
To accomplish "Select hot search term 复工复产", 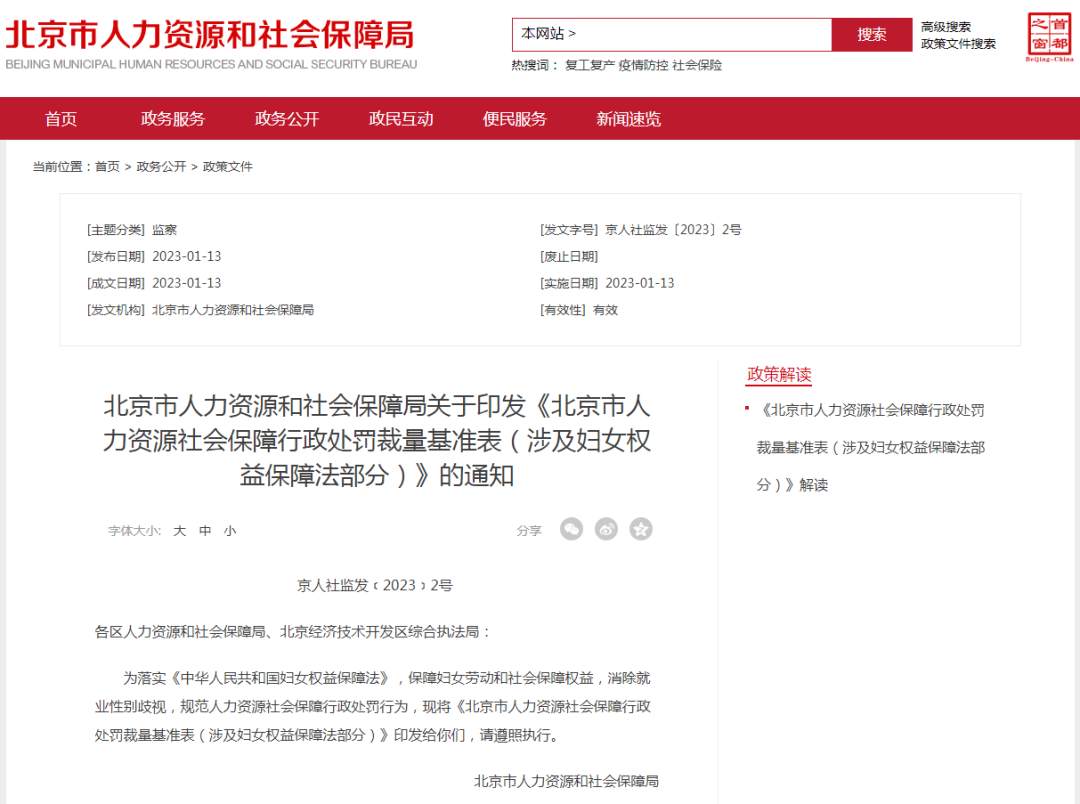I will click(589, 65).
